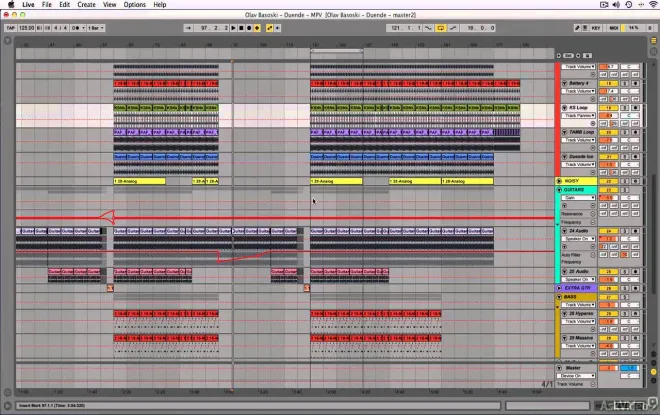Solo the 24 Audio track
660x415 pixels.
click(x=625, y=231)
